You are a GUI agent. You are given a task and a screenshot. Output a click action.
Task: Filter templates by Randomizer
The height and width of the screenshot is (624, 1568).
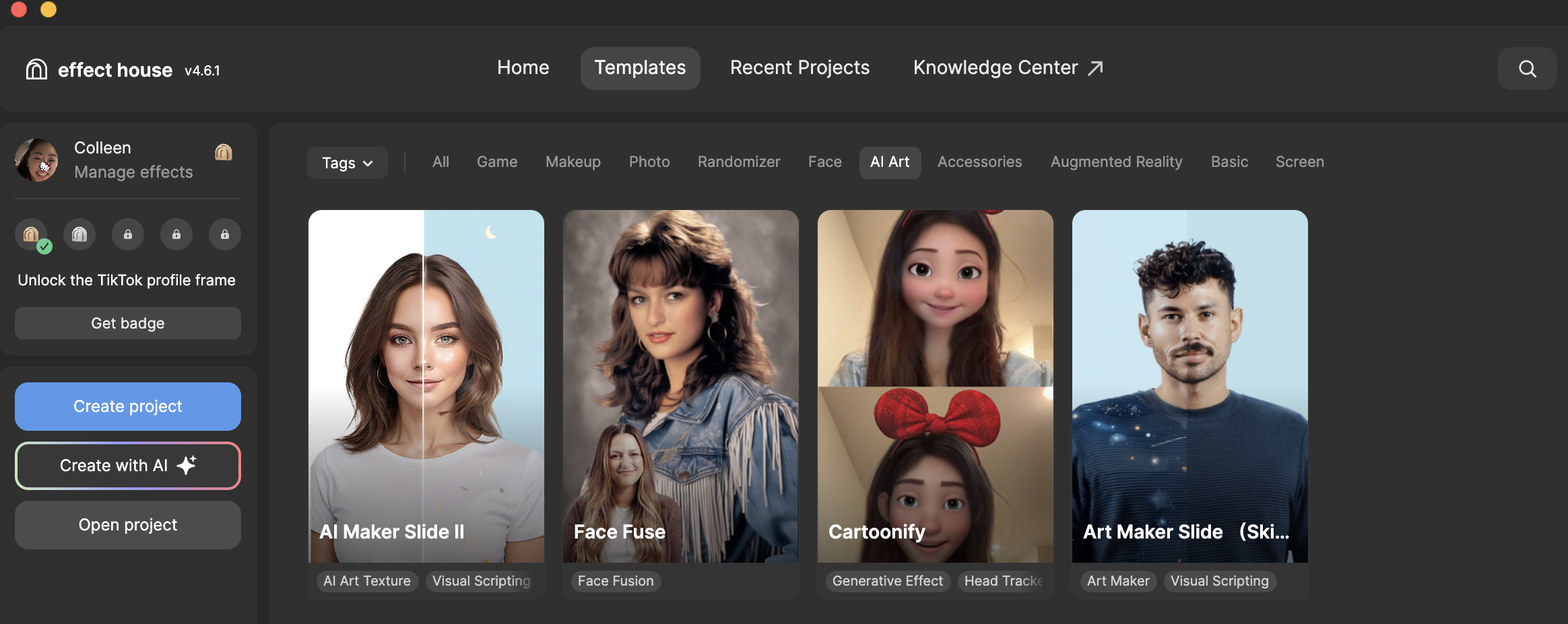(739, 162)
